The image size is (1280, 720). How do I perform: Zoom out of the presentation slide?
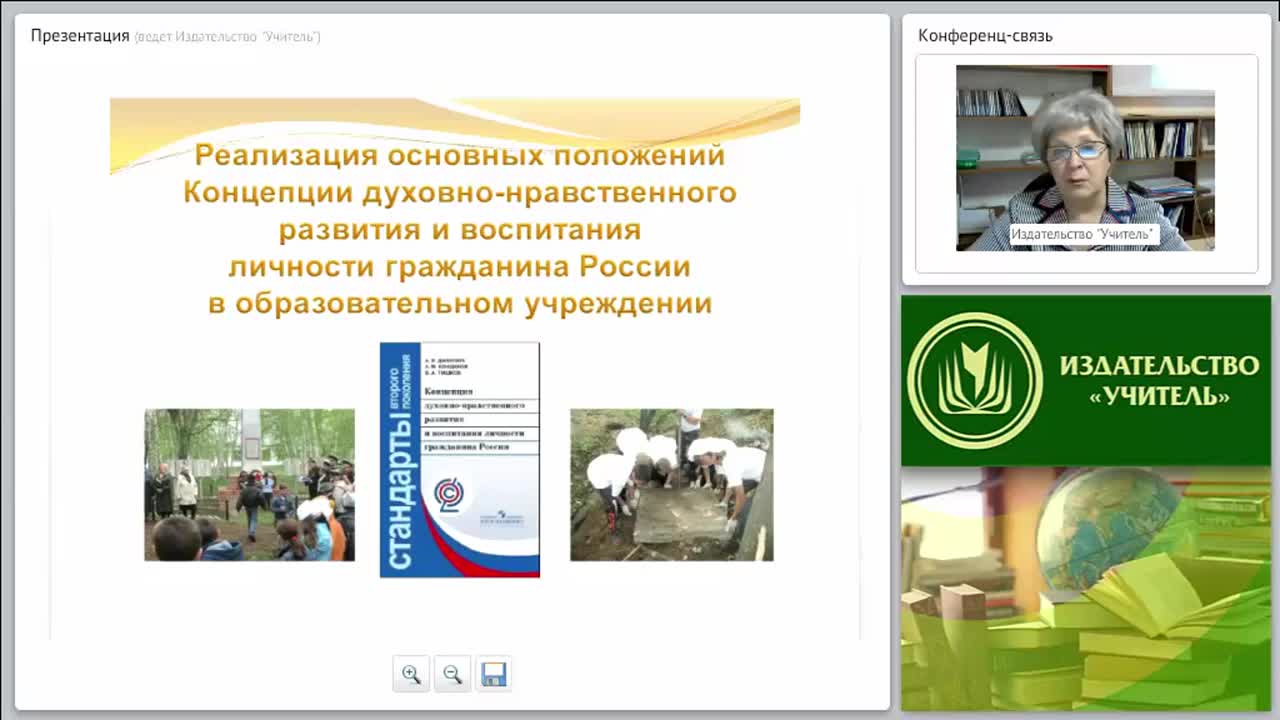pos(452,674)
